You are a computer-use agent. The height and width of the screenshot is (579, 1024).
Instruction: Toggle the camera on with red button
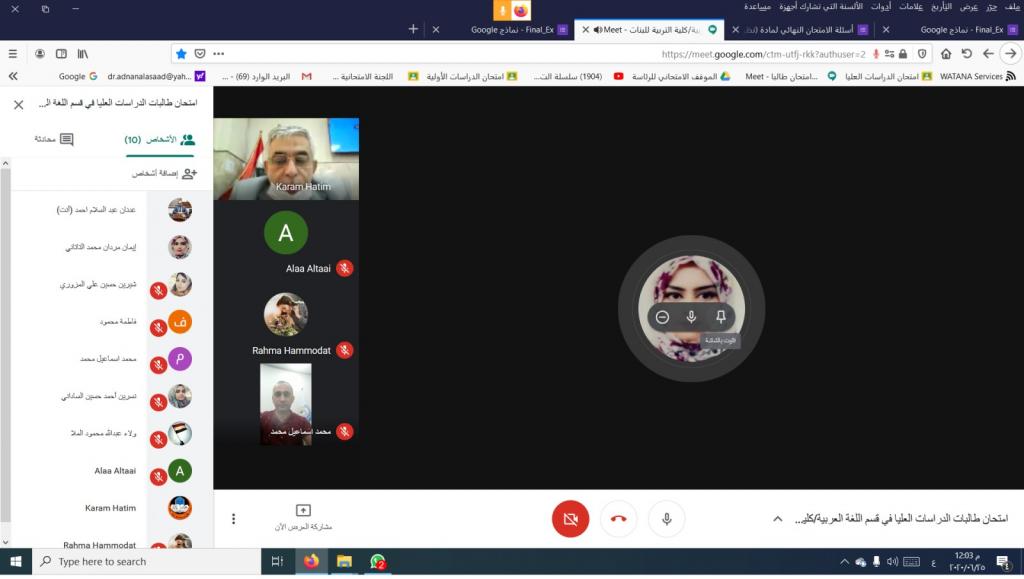570,519
